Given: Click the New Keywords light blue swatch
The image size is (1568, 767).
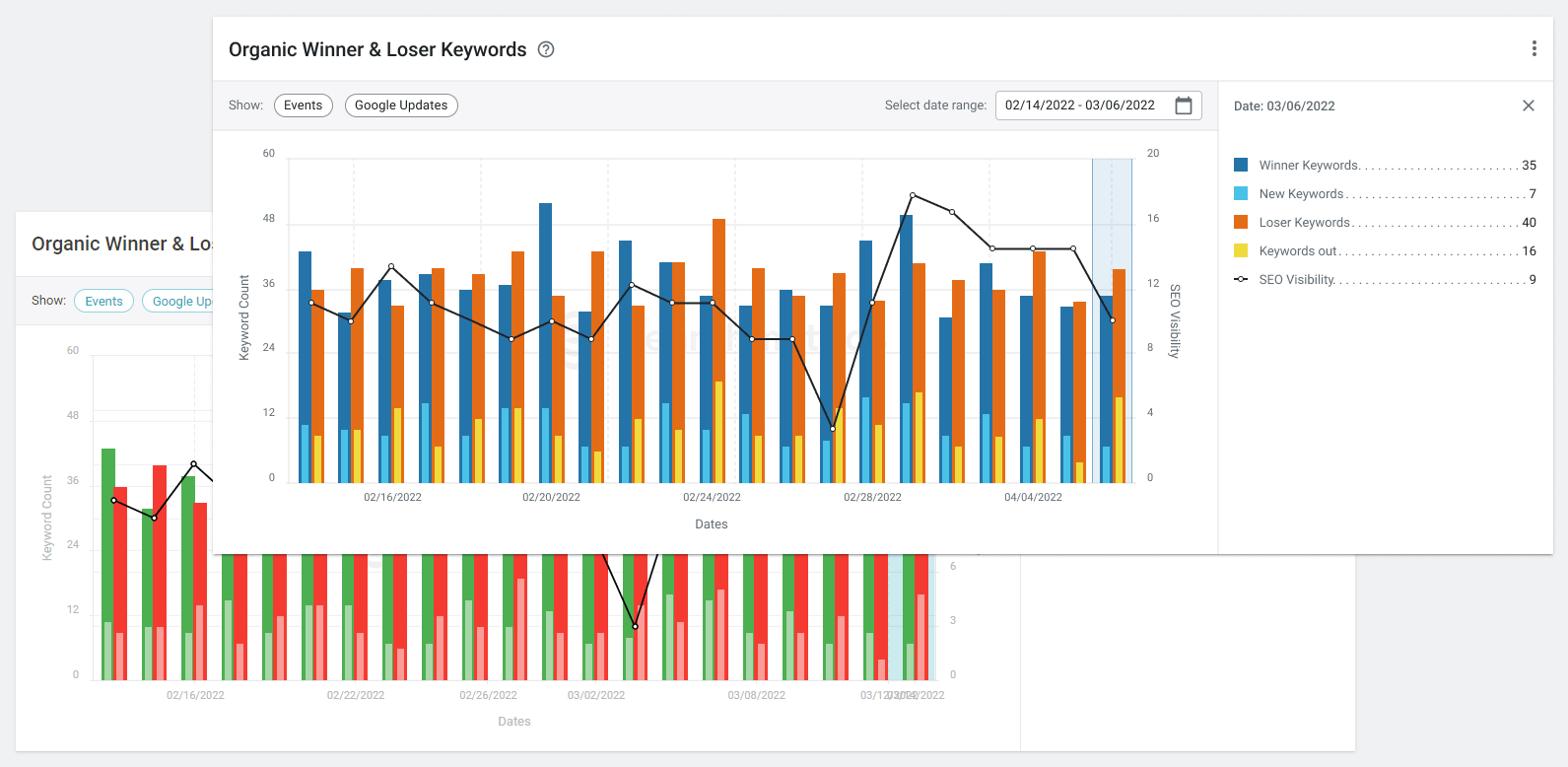Looking at the screenshot, I should (x=1241, y=194).
